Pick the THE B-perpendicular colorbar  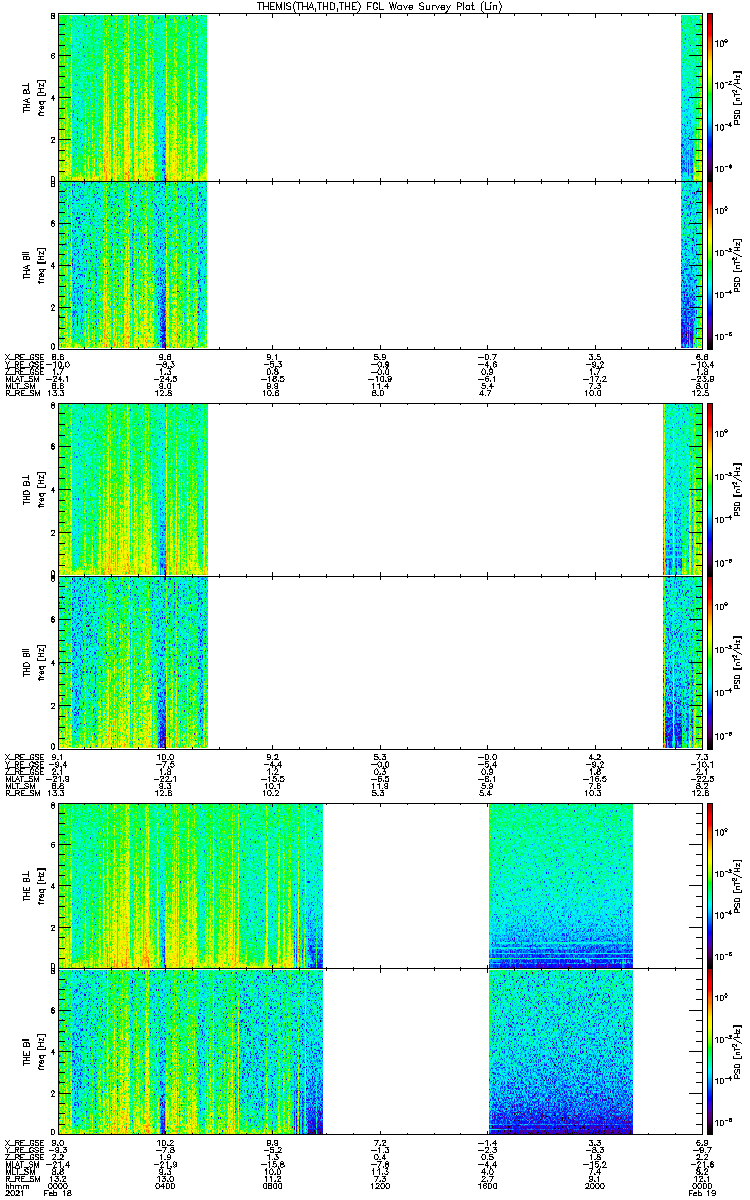point(710,886)
